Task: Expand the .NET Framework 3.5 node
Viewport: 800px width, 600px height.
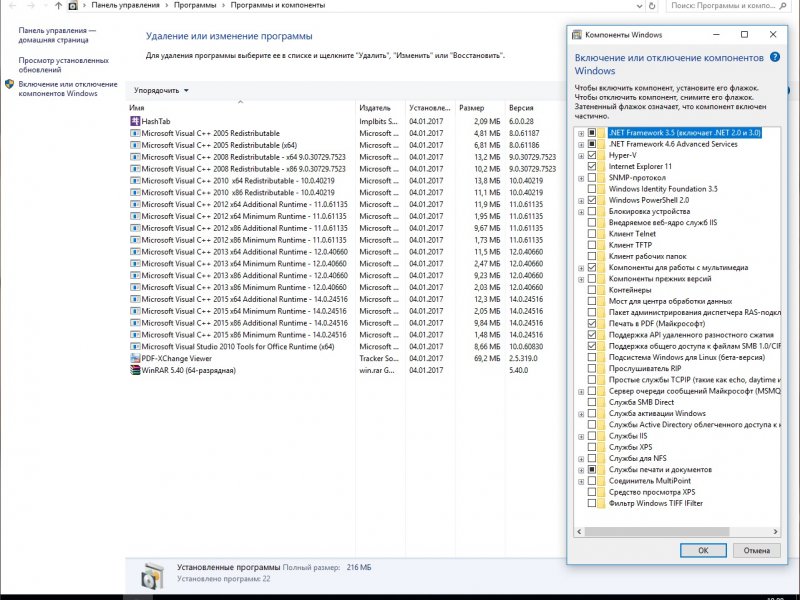Action: 581,133
